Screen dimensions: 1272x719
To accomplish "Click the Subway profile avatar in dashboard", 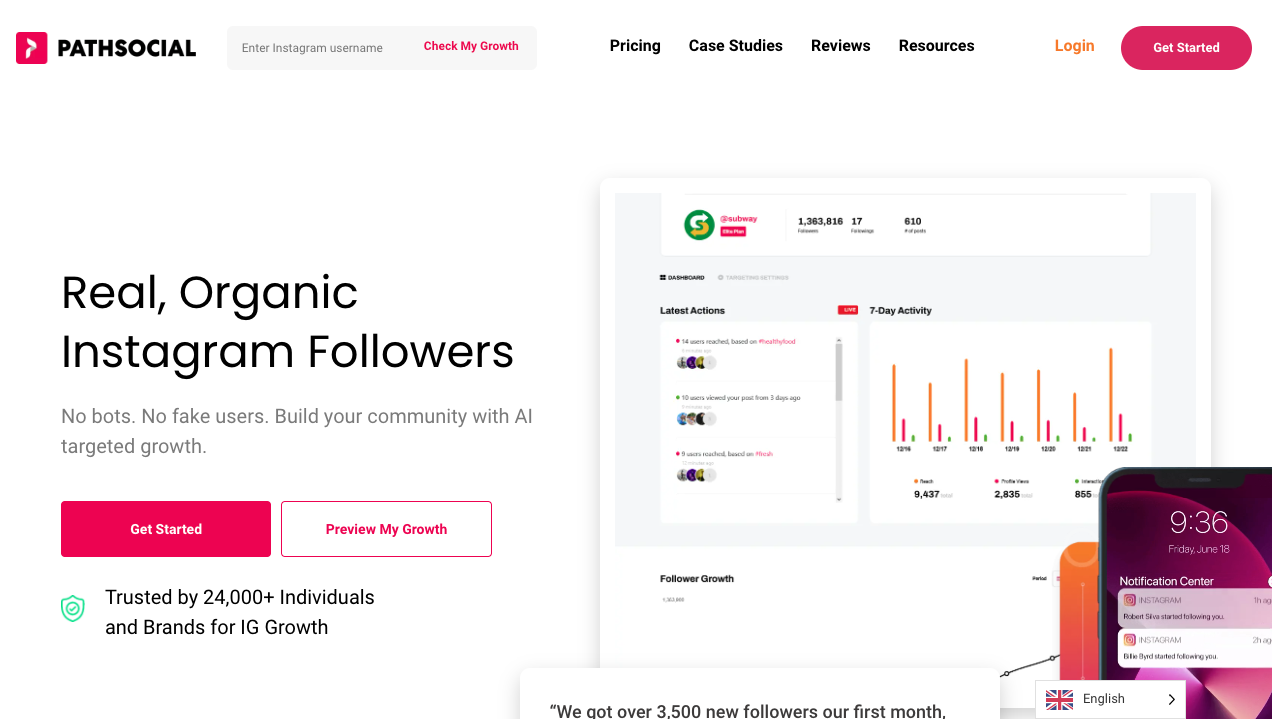I will click(699, 224).
